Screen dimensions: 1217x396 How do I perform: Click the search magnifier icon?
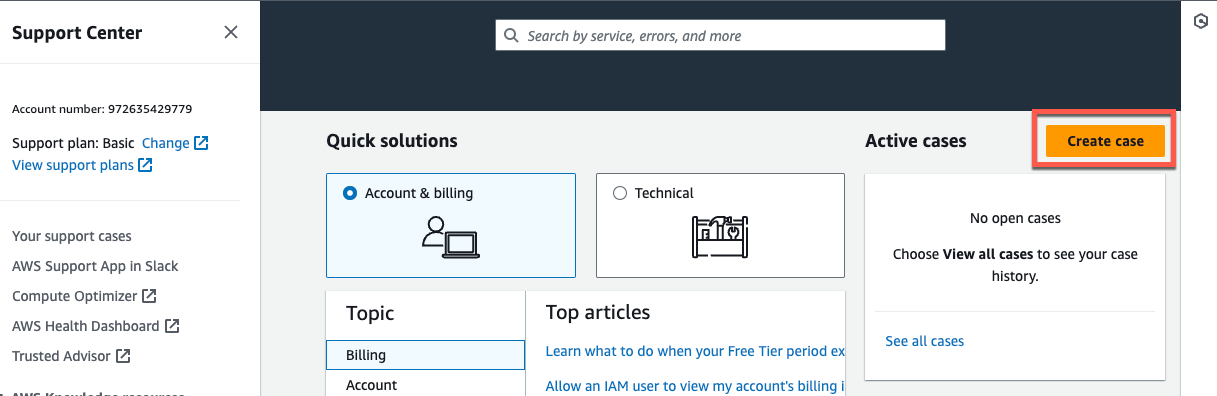click(511, 36)
